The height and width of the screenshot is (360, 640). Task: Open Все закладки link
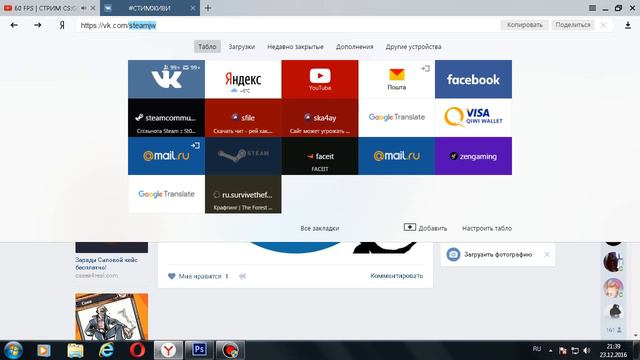click(x=320, y=228)
